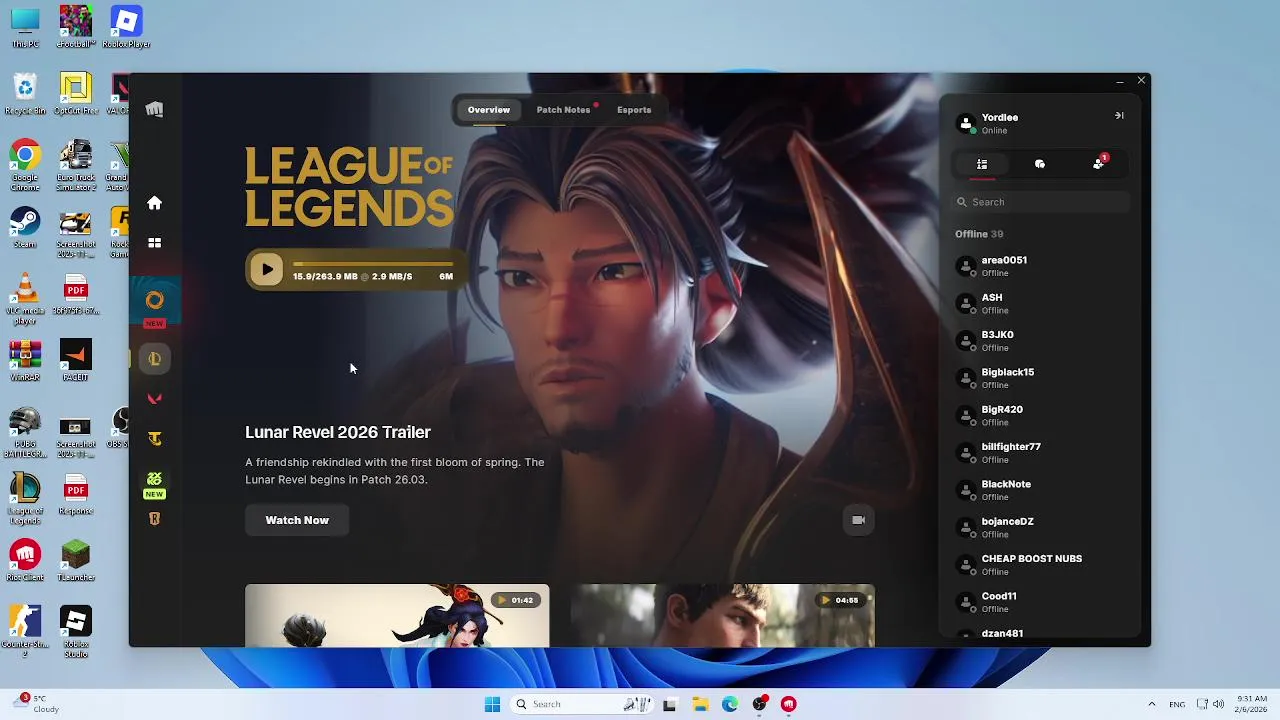Select Valorant in the sidebar
Viewport: 1280px width, 720px height.
click(x=154, y=399)
